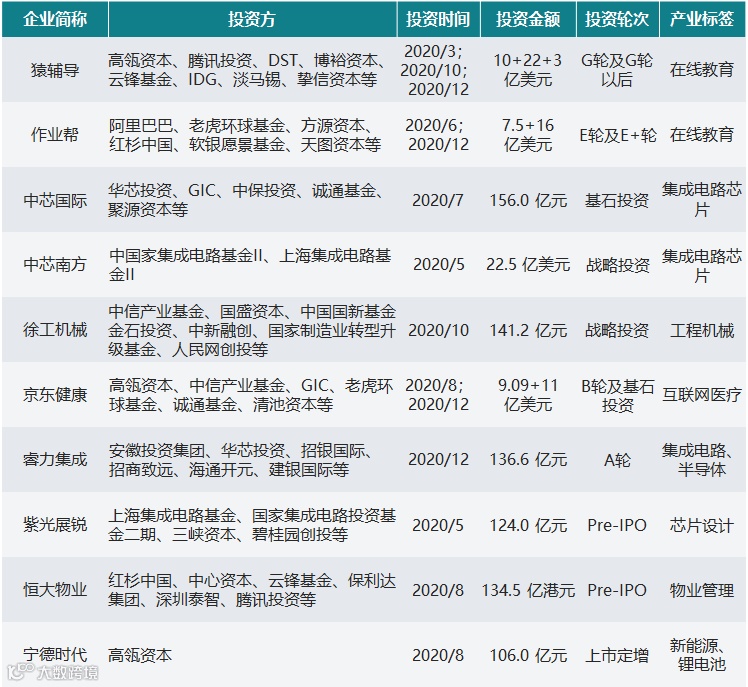Click the B轮及基石投资 round cell
Viewport: 748px width, 687px height.
pyautogui.click(x=617, y=396)
